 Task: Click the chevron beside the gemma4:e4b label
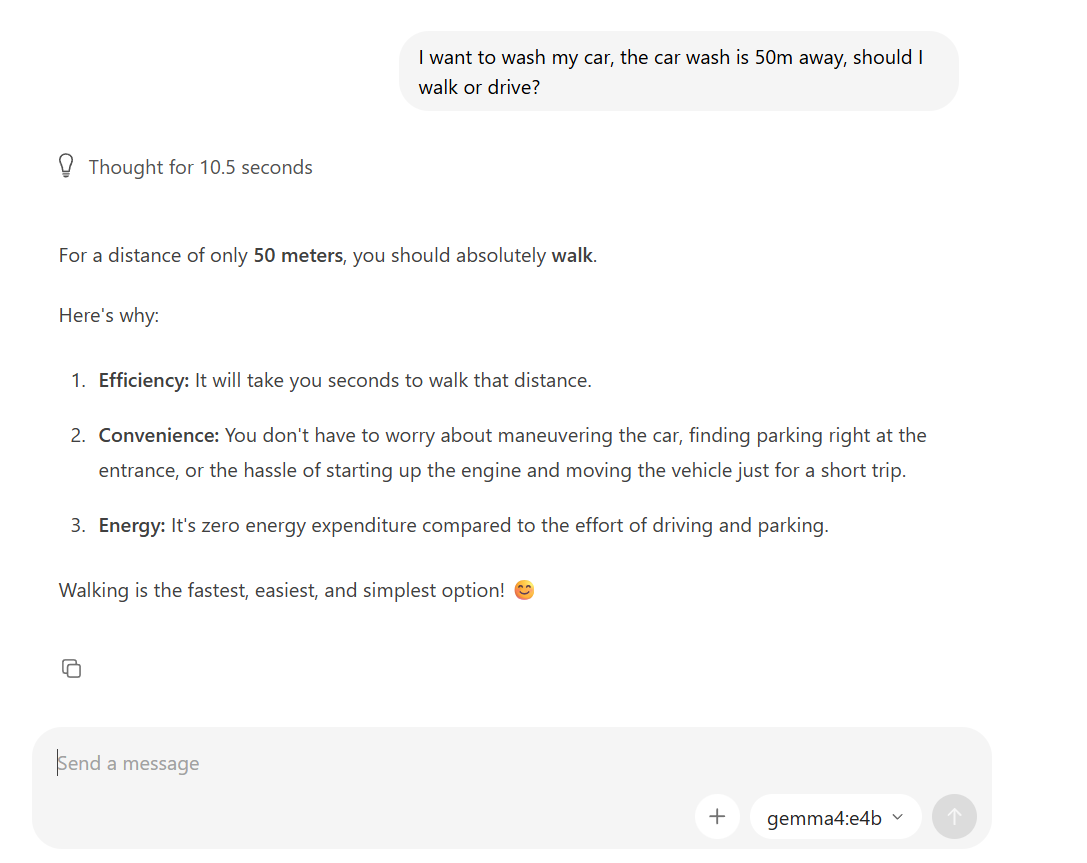point(897,817)
